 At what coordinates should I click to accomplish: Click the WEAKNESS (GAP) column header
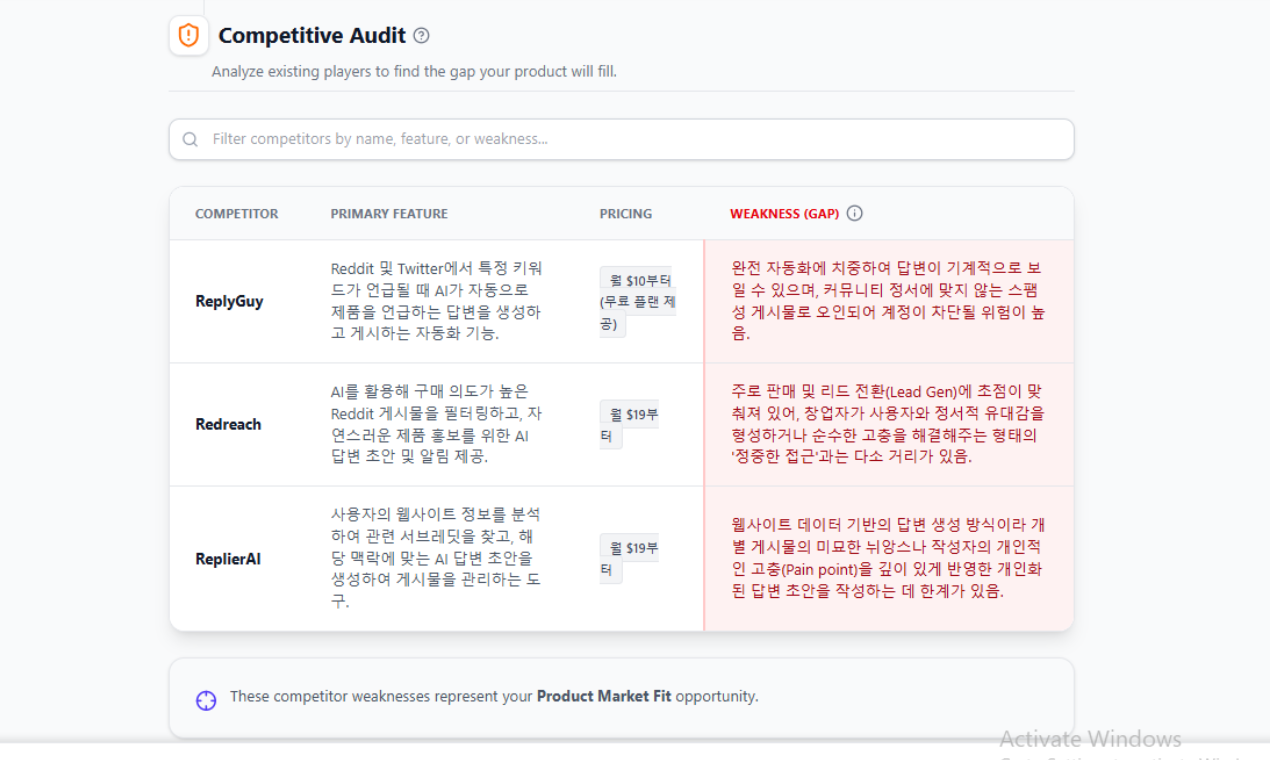[x=789, y=213]
